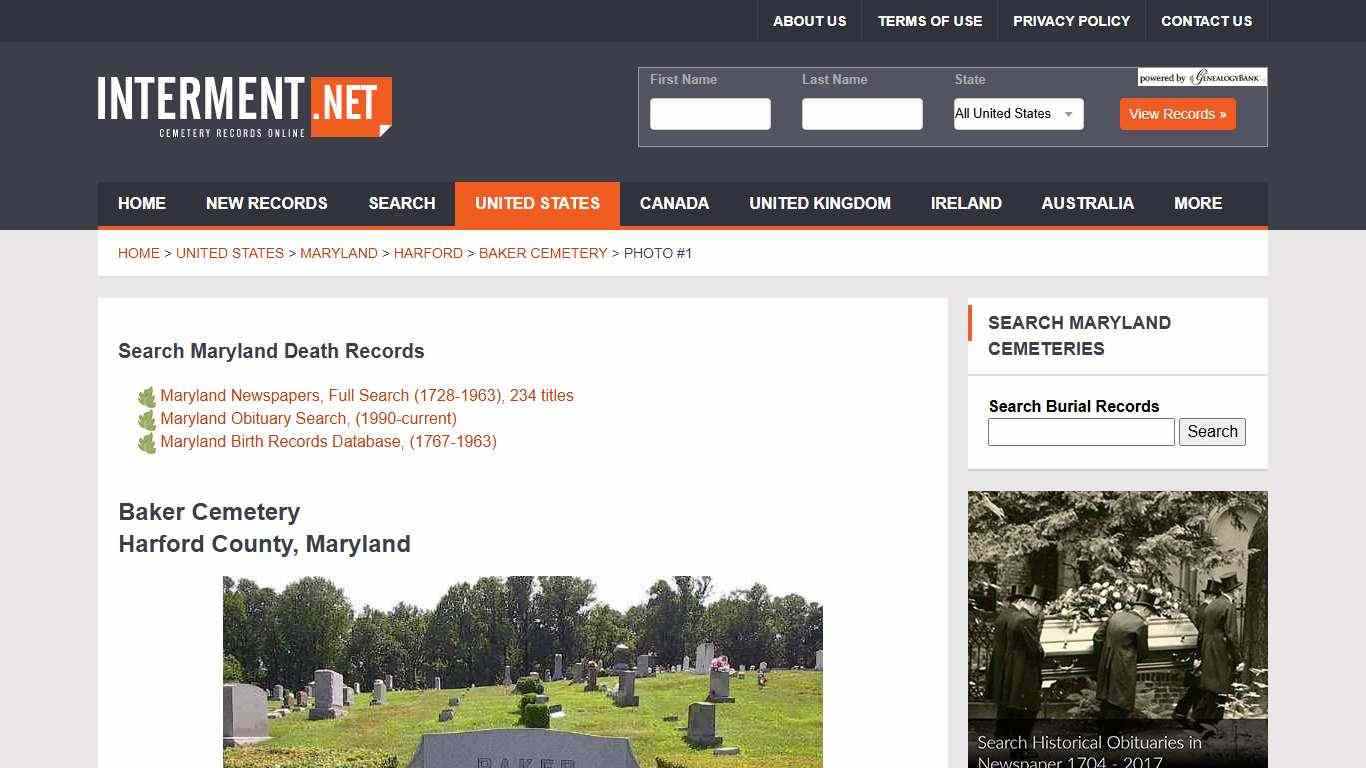Open Maryland Obituary Search link

[x=308, y=419]
